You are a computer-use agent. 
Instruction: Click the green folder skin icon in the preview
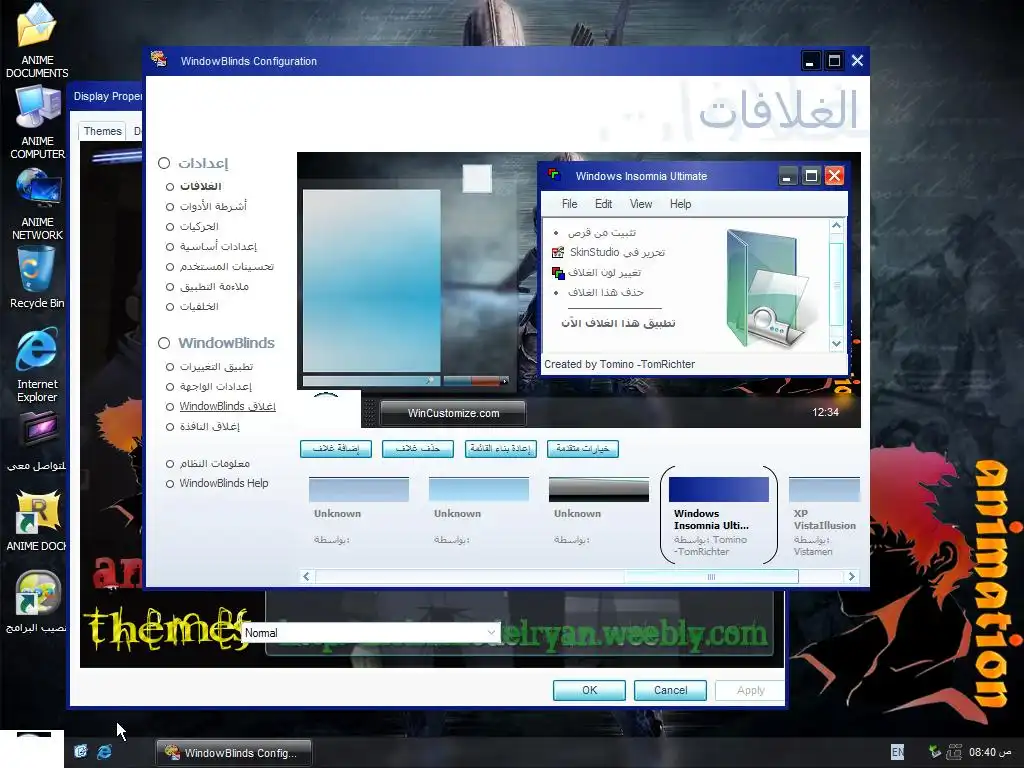(769, 287)
